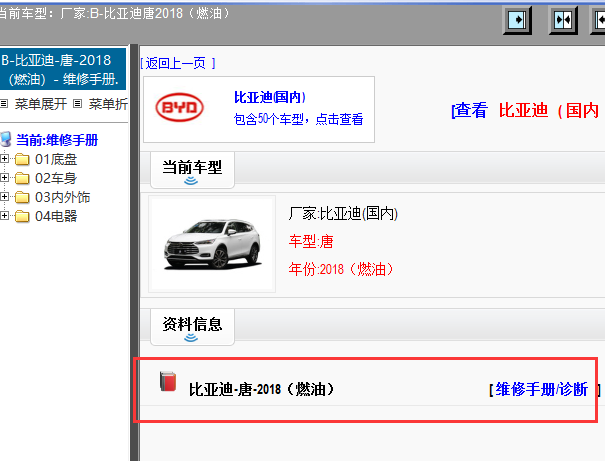Click the 查看 比亚迪（国内 link
The image size is (605, 461).
(x=527, y=110)
